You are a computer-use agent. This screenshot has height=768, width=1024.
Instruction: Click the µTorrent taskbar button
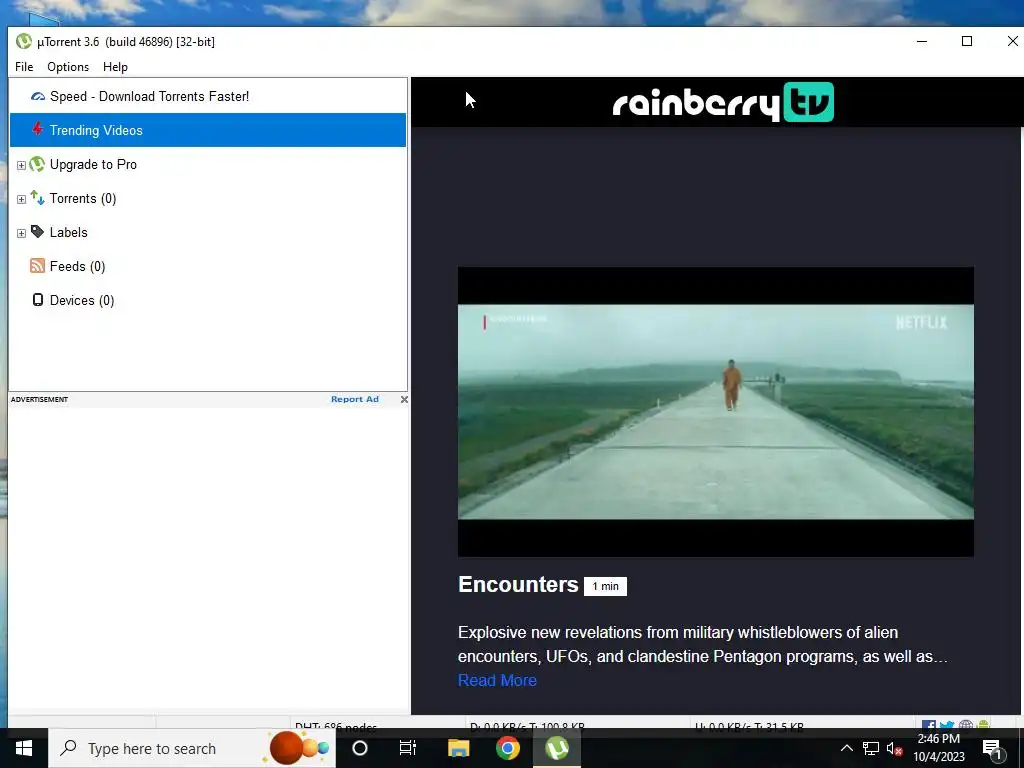point(557,748)
